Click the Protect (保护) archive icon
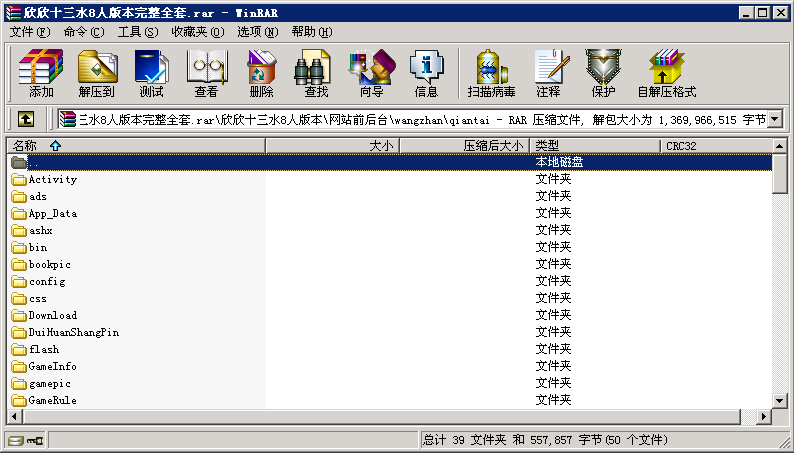Screen dimensions: 794x453 603,74
